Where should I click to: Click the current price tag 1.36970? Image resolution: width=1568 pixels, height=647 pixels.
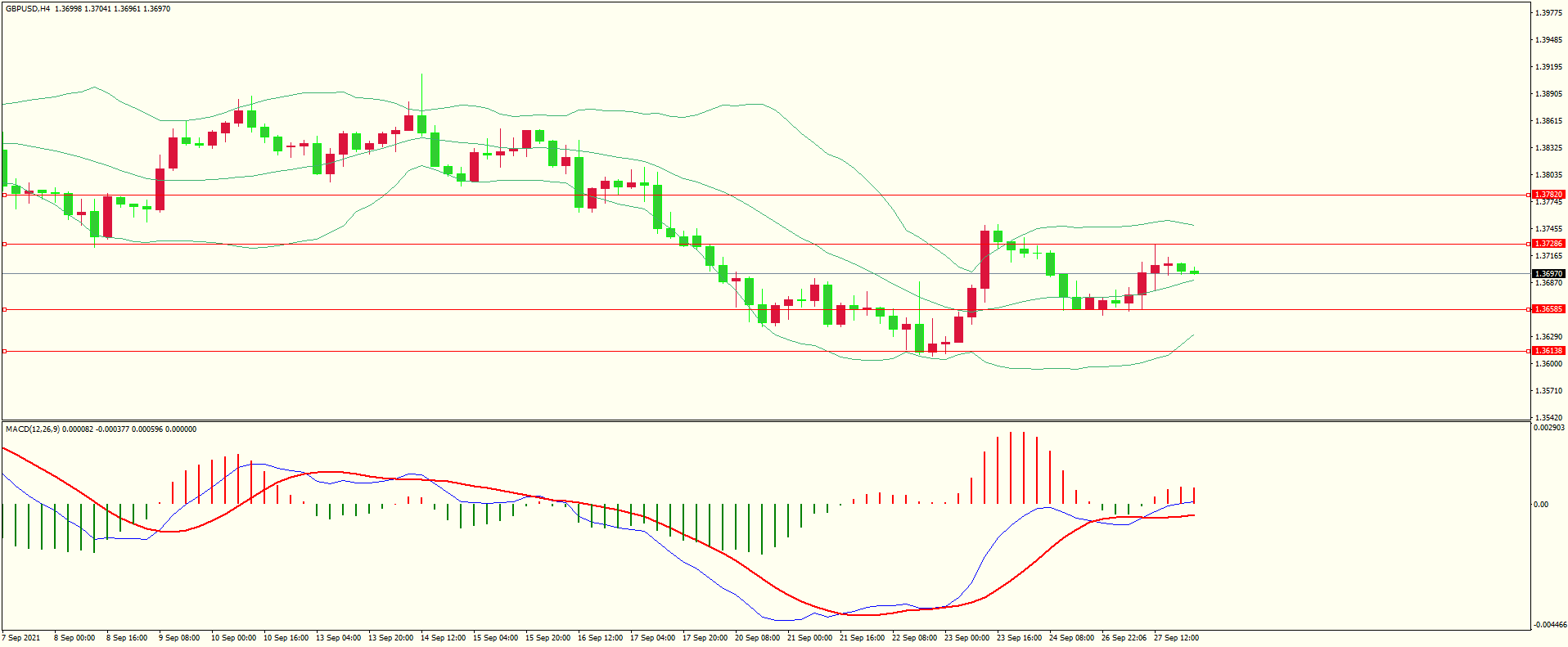click(1548, 274)
